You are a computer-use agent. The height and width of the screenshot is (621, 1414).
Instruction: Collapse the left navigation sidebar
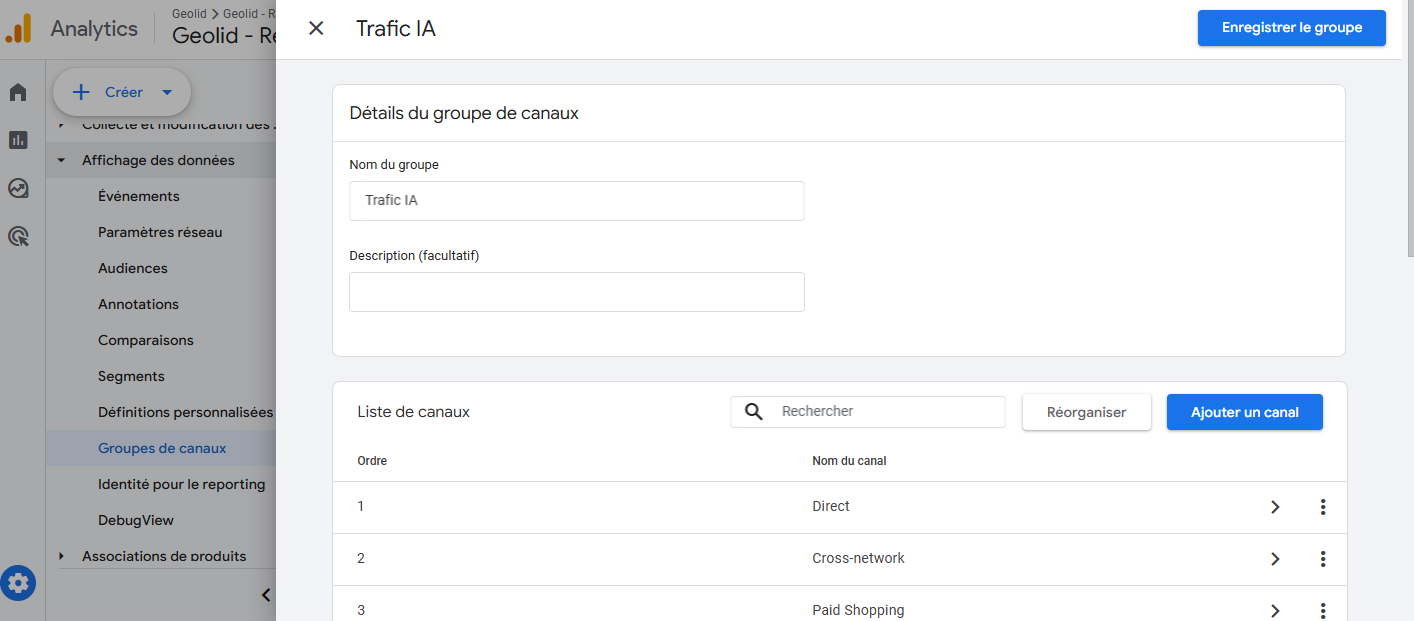(x=265, y=594)
